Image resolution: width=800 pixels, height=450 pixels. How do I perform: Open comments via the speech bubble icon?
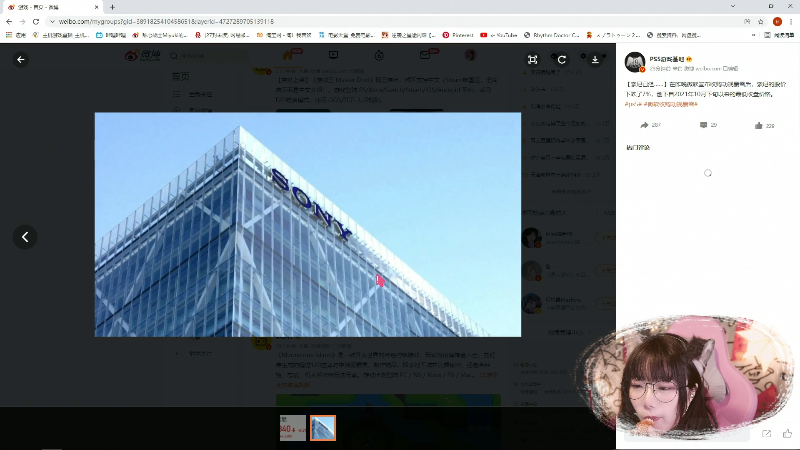(704, 125)
